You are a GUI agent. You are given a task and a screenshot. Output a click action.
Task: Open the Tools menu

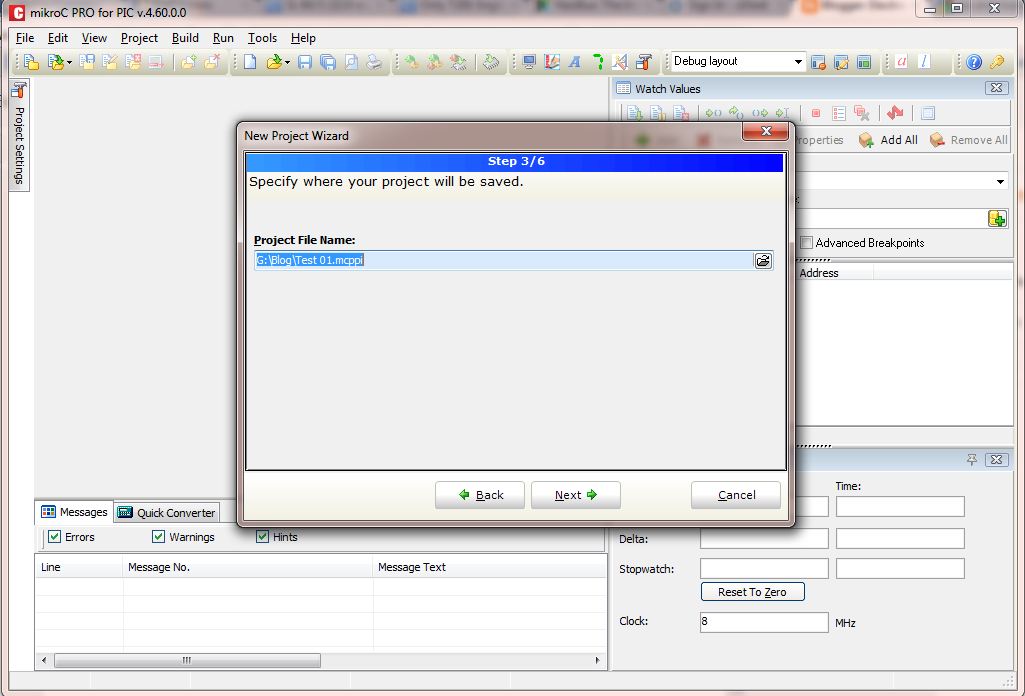(262, 38)
